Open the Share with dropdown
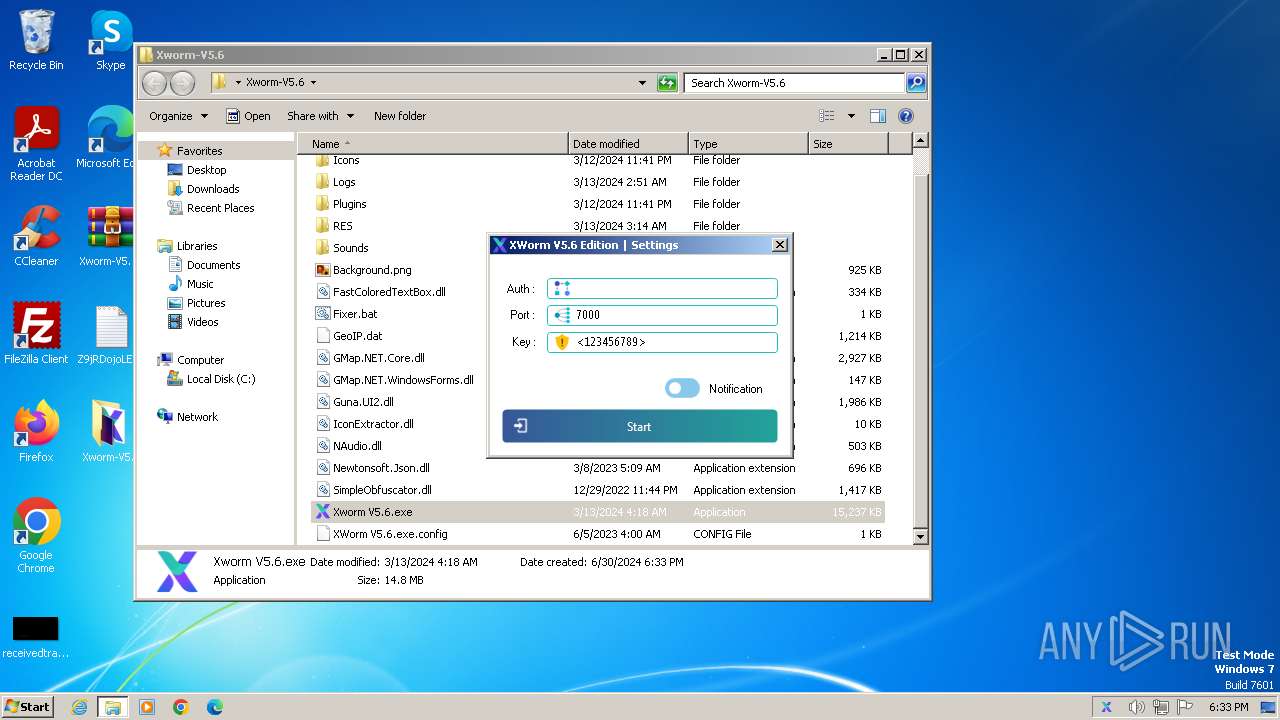The image size is (1280, 720). [x=319, y=116]
